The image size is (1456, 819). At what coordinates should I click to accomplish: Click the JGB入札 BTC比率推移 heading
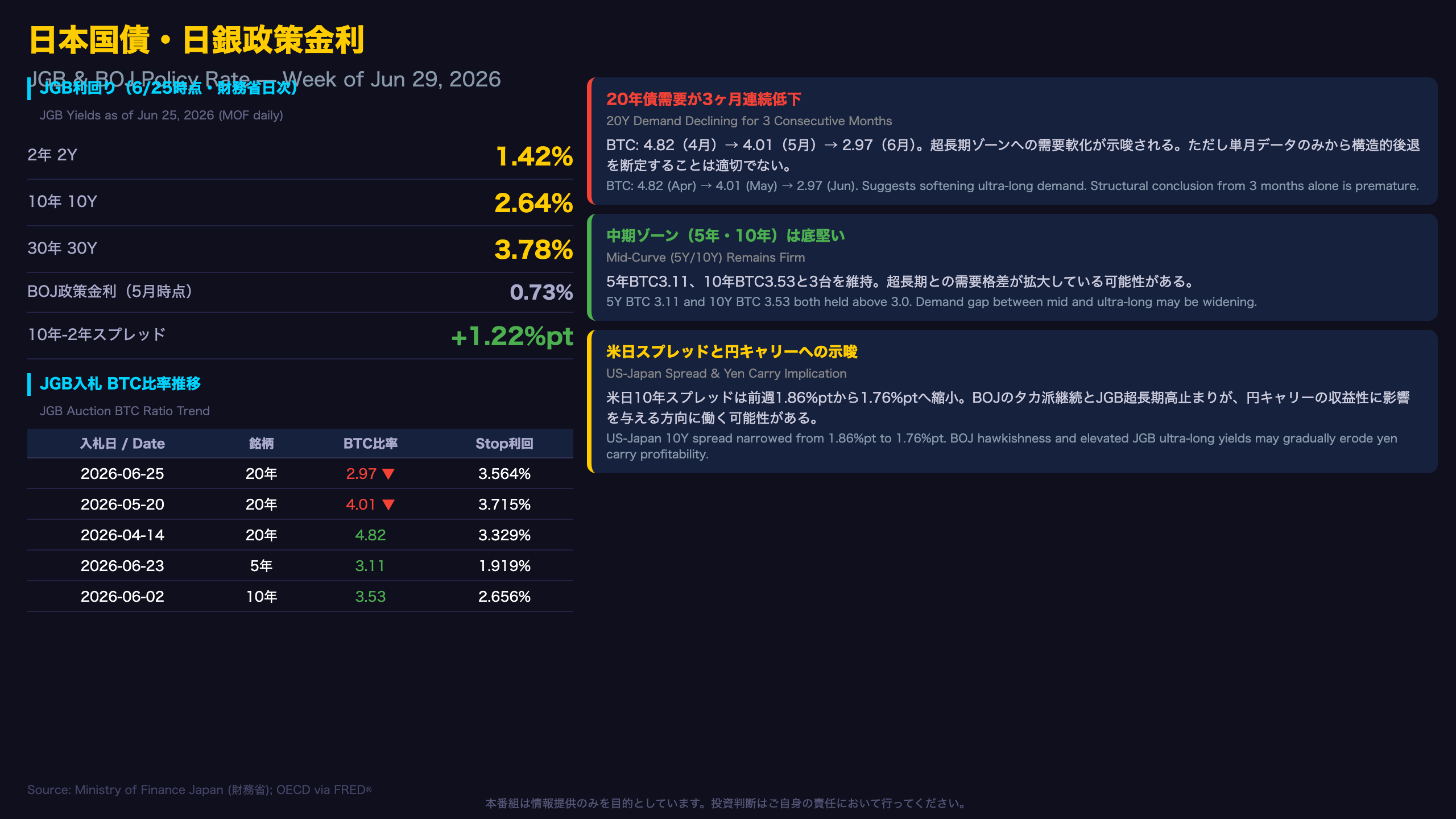pyautogui.click(x=120, y=384)
